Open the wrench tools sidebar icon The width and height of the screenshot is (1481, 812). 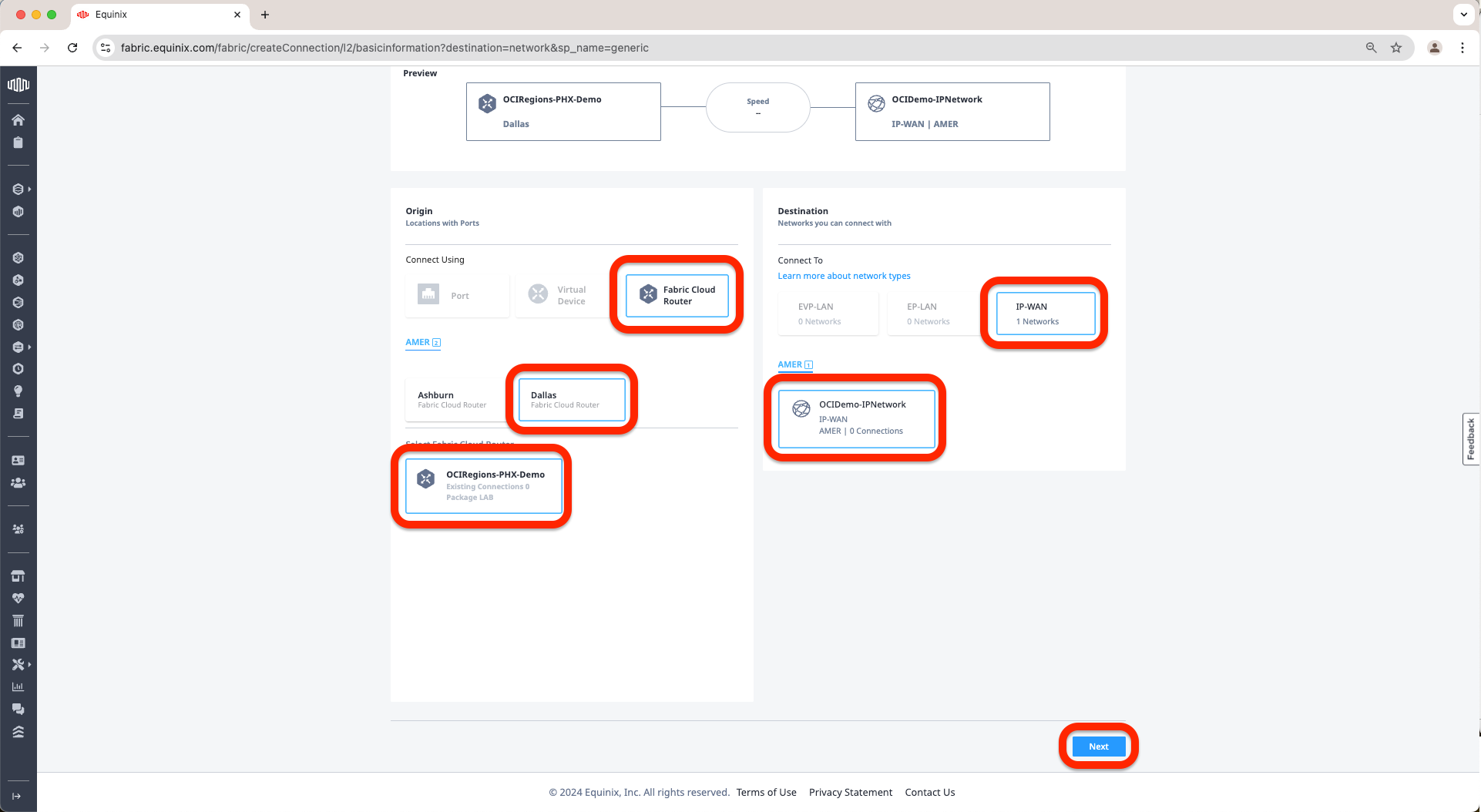(x=18, y=664)
